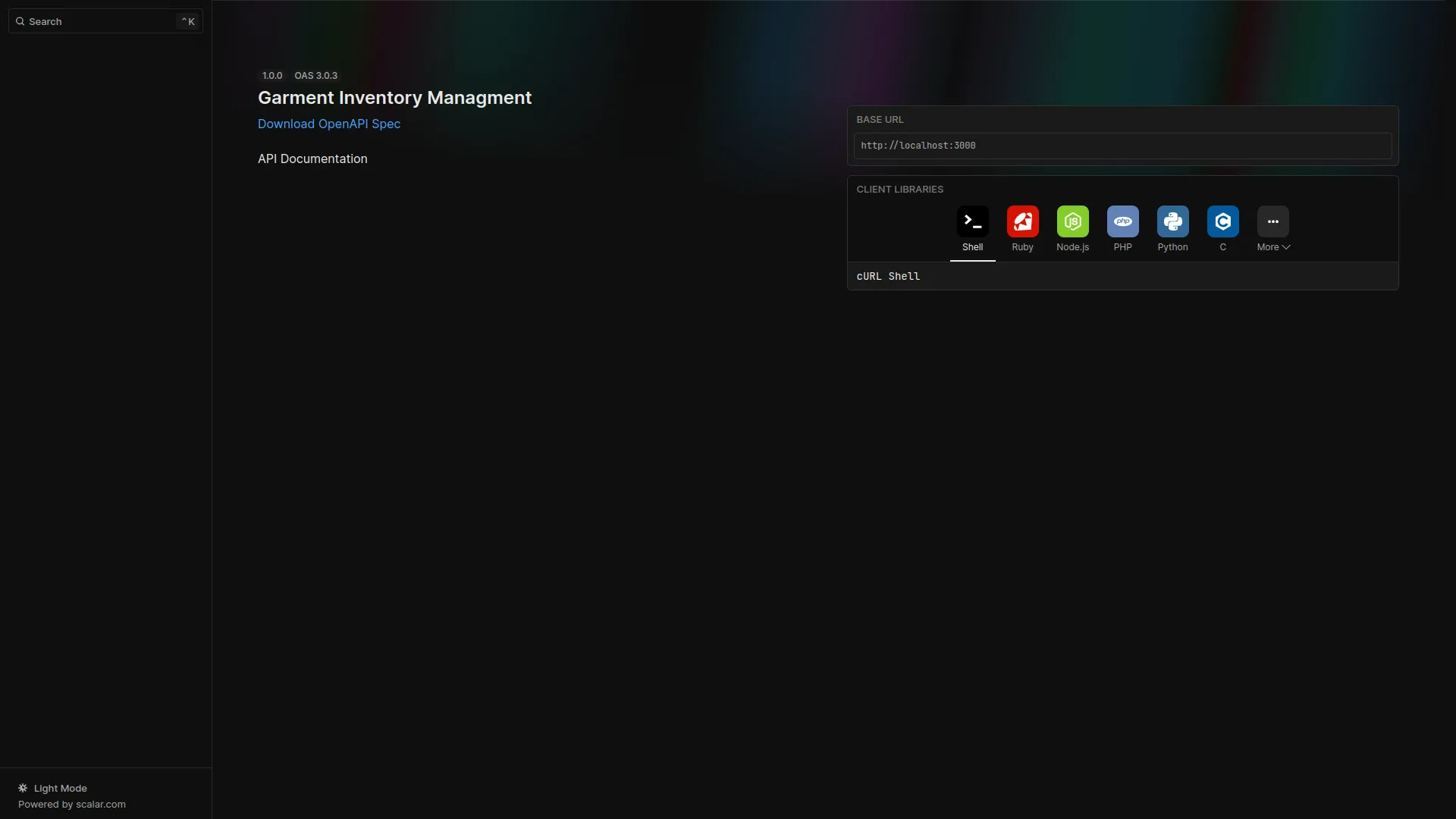
Task: Click the cURL Shell label bar
Action: pos(888,276)
